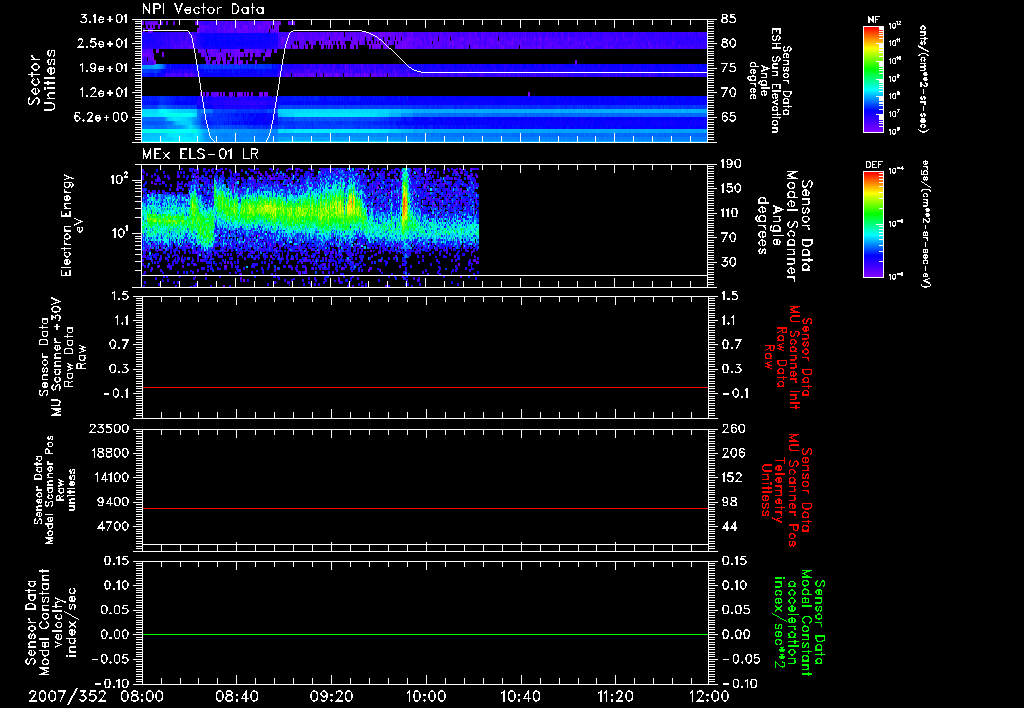Image resolution: width=1024 pixels, height=708 pixels.
Task: Click the 206 telemetry tick label
Action: click(733, 453)
